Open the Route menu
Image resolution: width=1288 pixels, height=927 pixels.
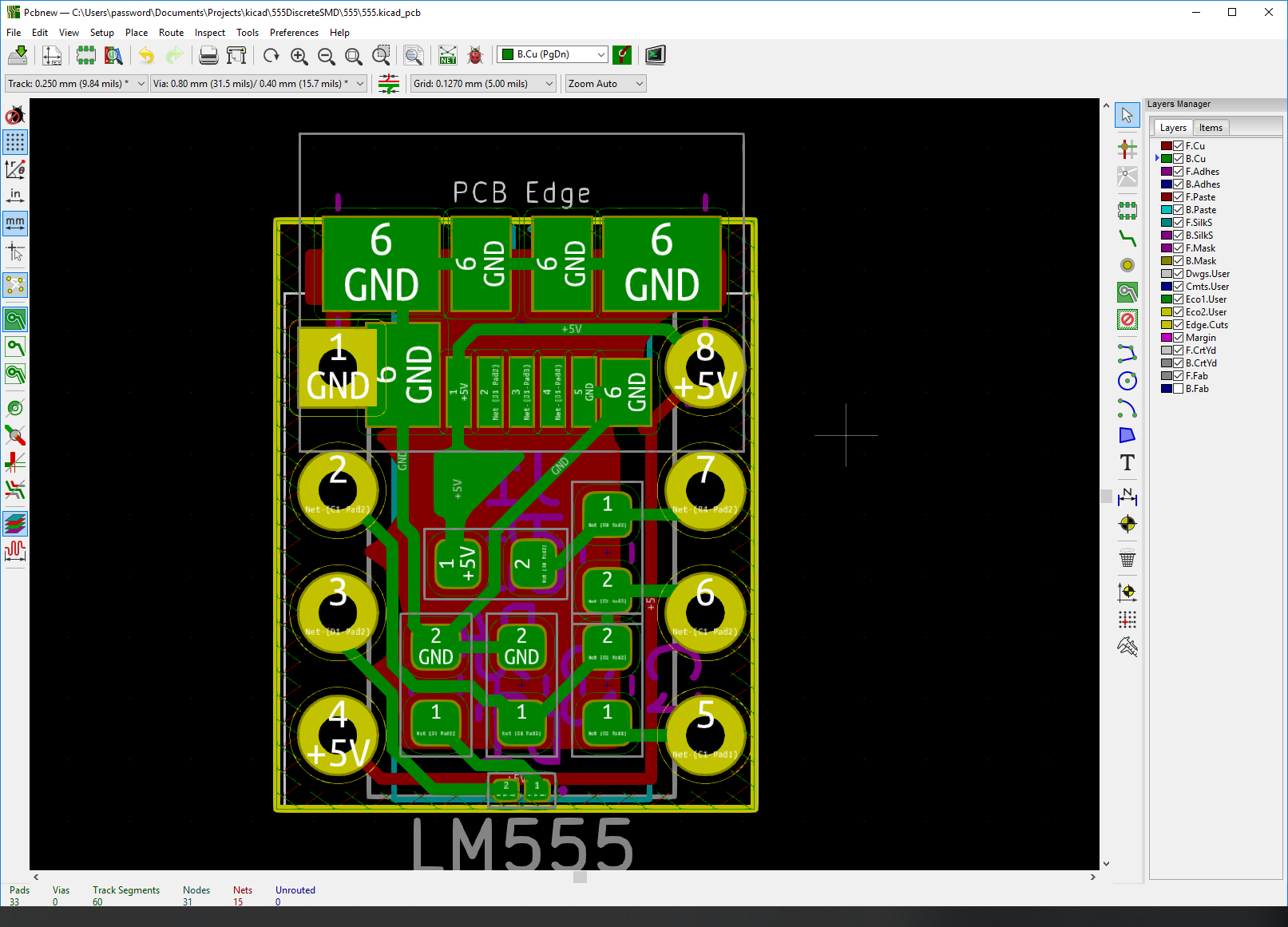coord(171,33)
